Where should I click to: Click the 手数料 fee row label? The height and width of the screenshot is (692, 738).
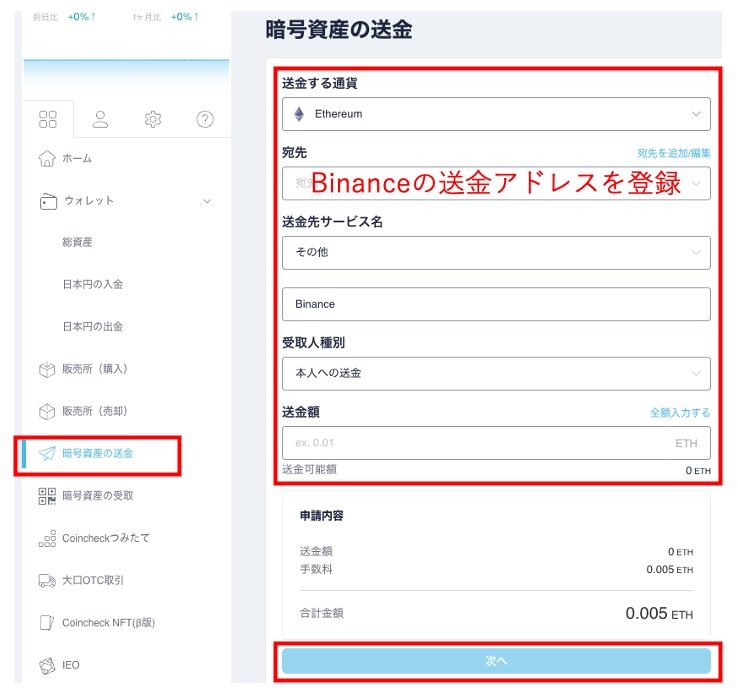coord(316,569)
